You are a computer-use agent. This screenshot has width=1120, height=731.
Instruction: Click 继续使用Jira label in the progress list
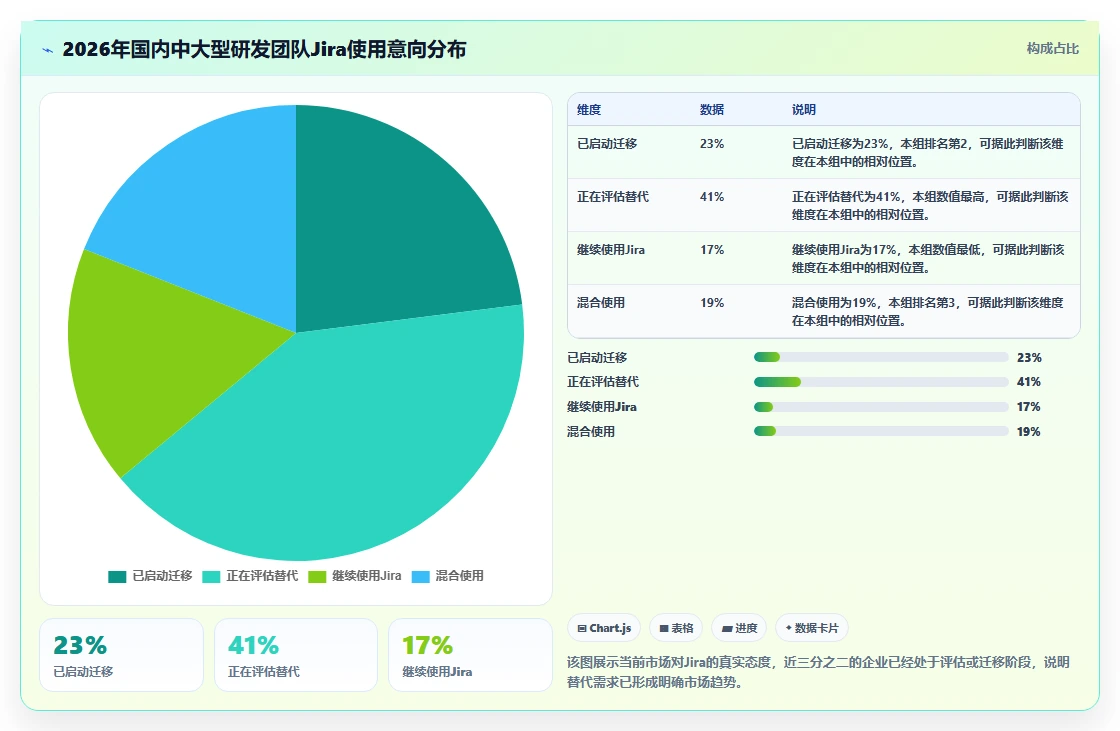tap(601, 407)
